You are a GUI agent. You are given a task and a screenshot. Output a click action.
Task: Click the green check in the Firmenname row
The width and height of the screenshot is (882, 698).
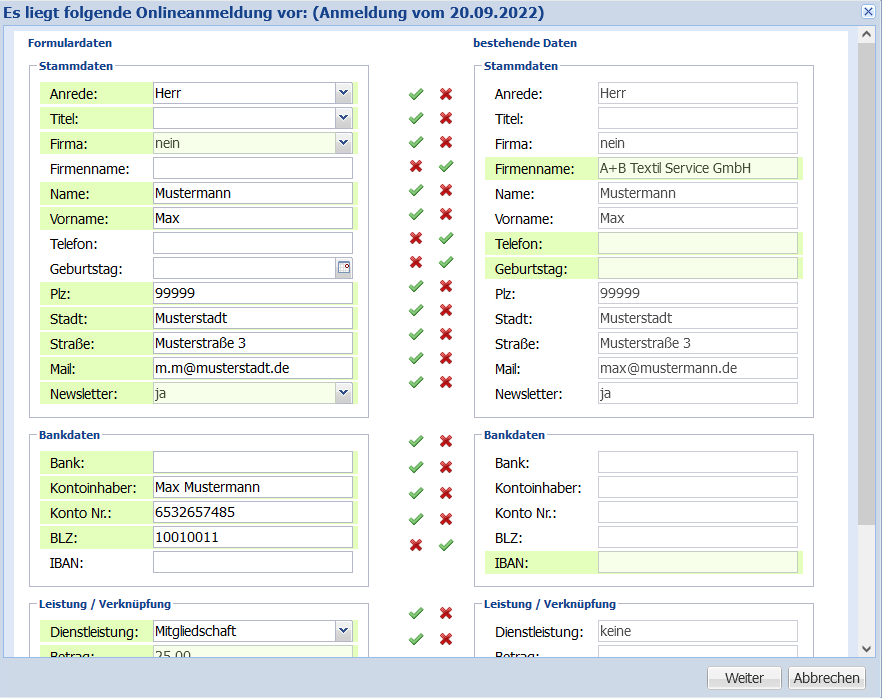click(446, 166)
